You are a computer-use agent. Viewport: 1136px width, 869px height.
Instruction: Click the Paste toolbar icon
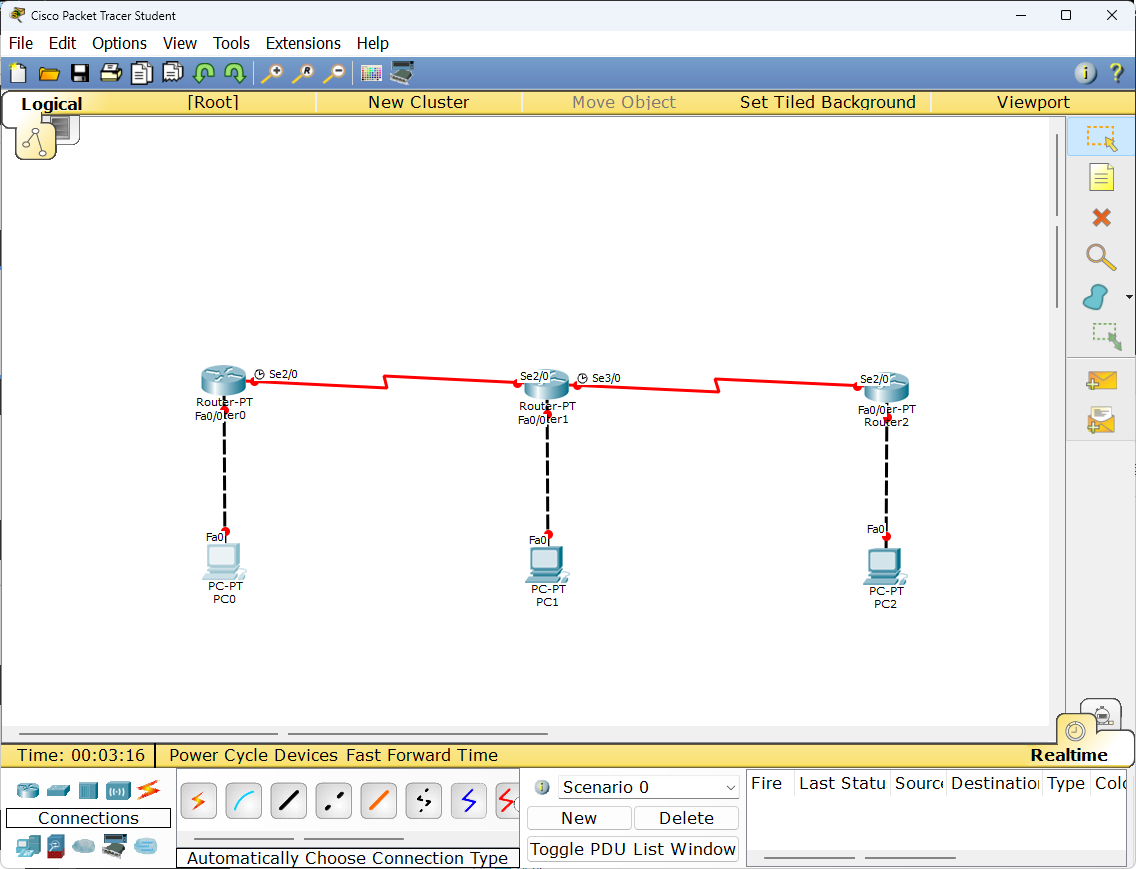click(x=172, y=72)
